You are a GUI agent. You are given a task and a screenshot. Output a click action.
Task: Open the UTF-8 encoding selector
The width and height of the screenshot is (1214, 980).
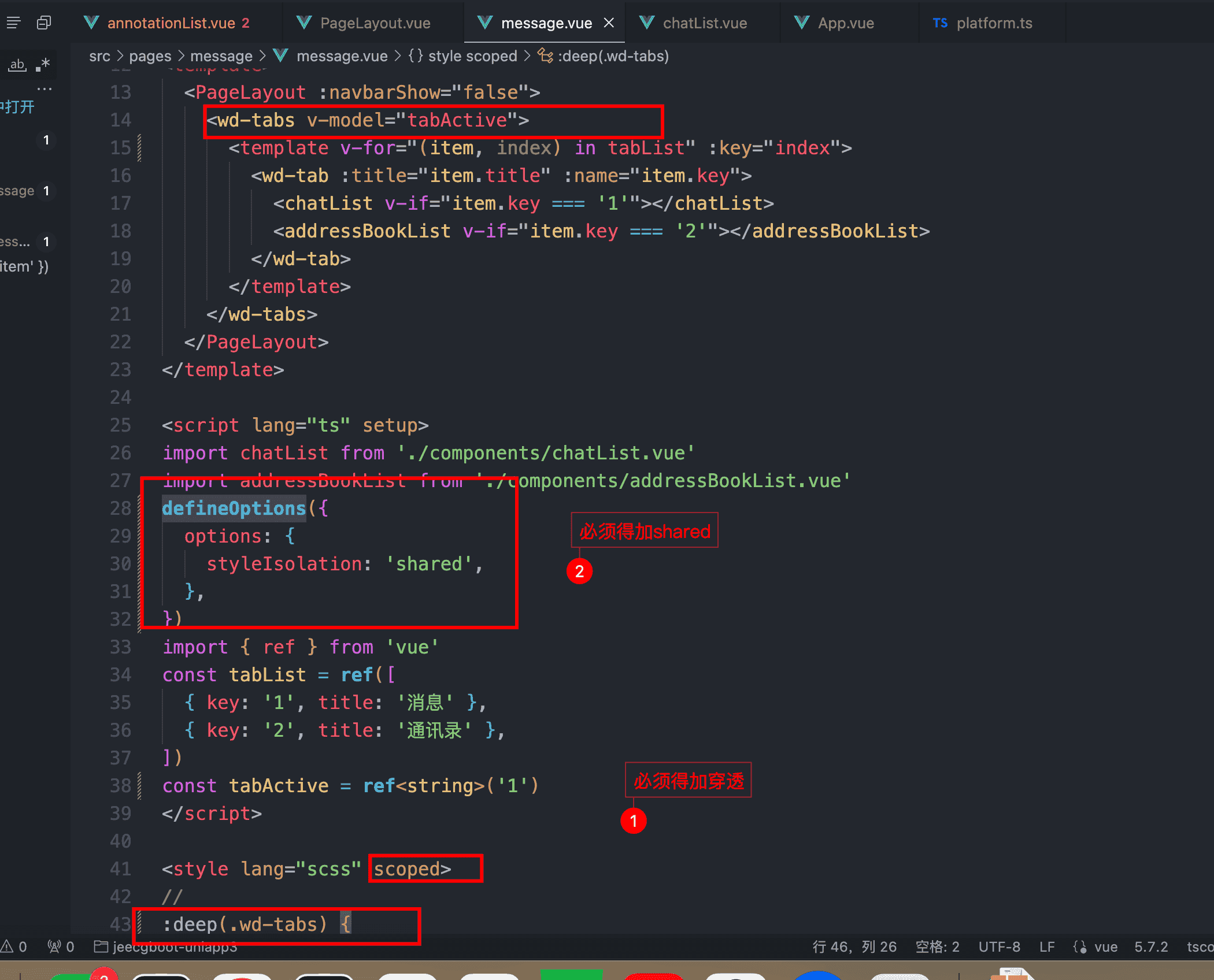click(999, 946)
